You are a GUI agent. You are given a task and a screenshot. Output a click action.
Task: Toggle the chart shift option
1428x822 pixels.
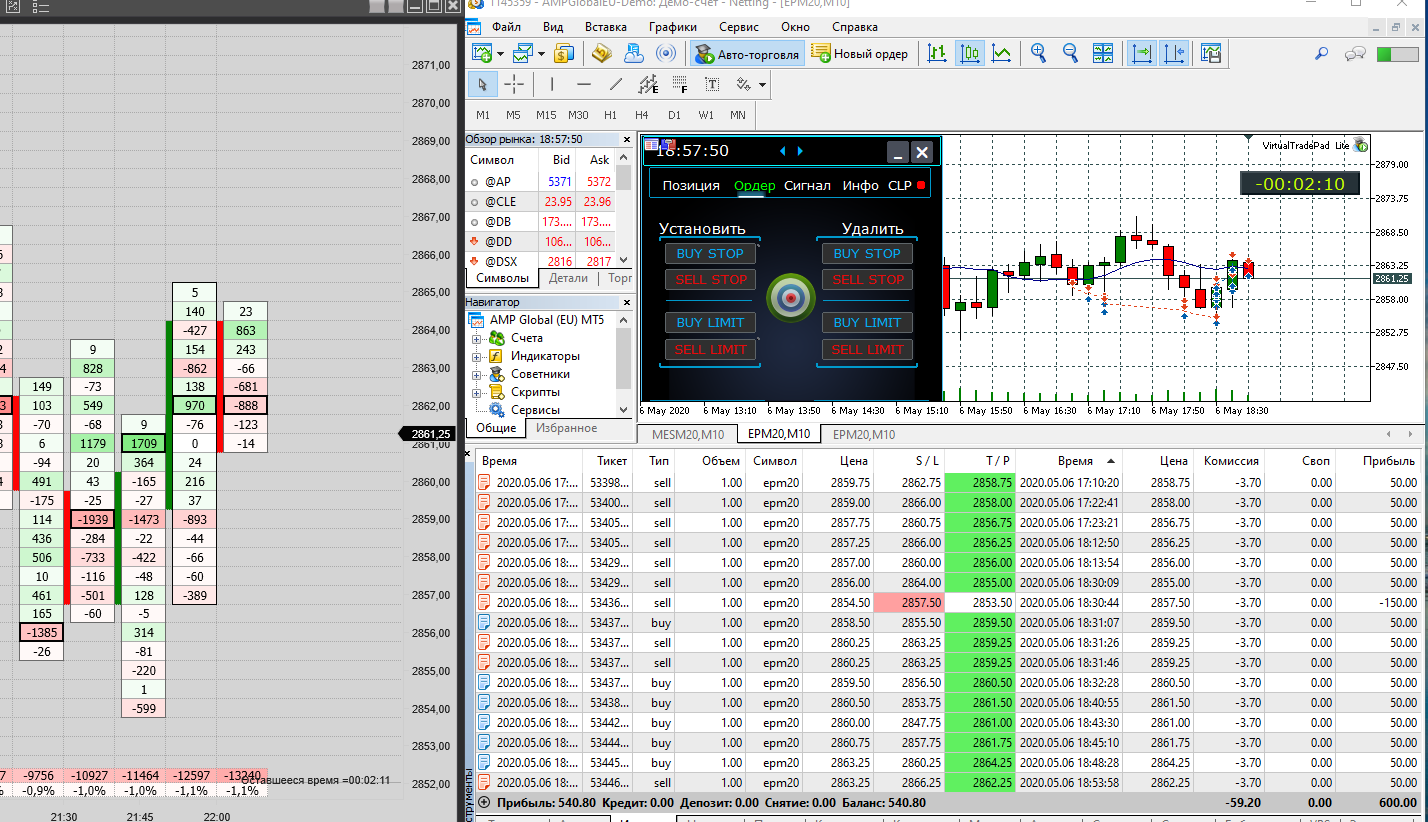1174,54
